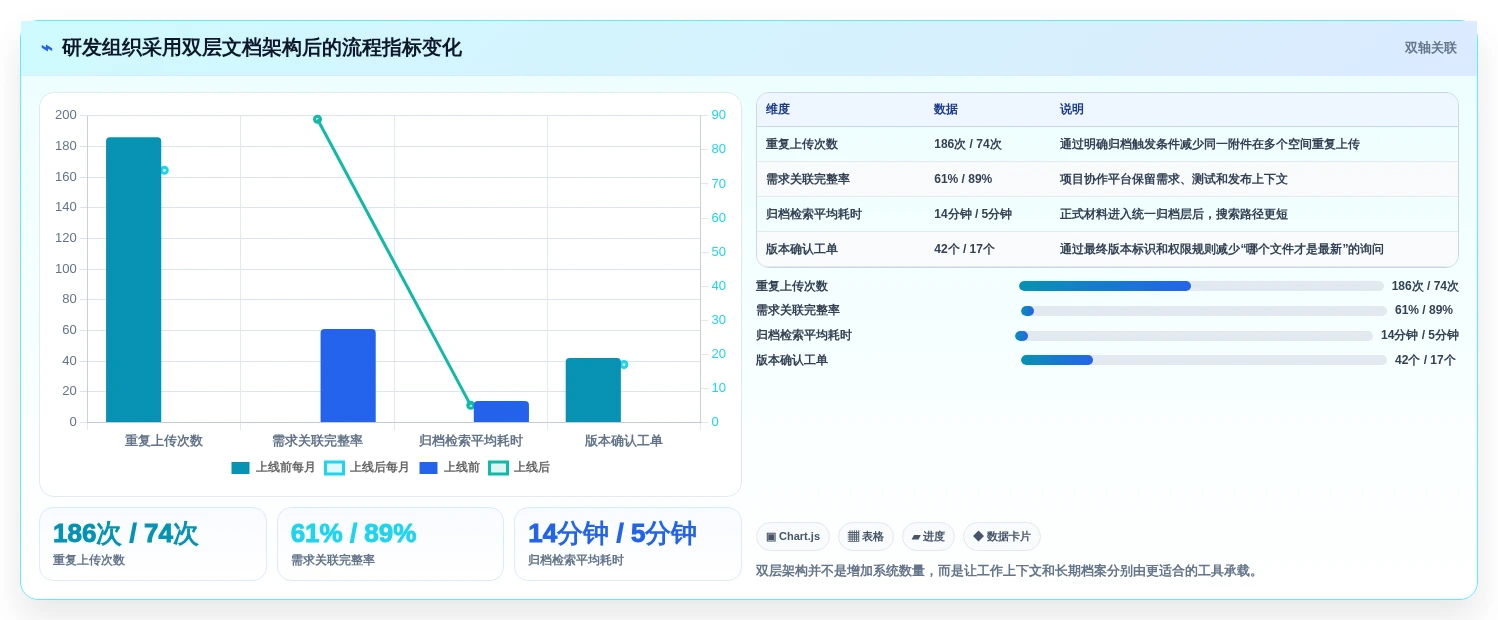
Task: Click the 说明 column header
Action: tap(1072, 110)
